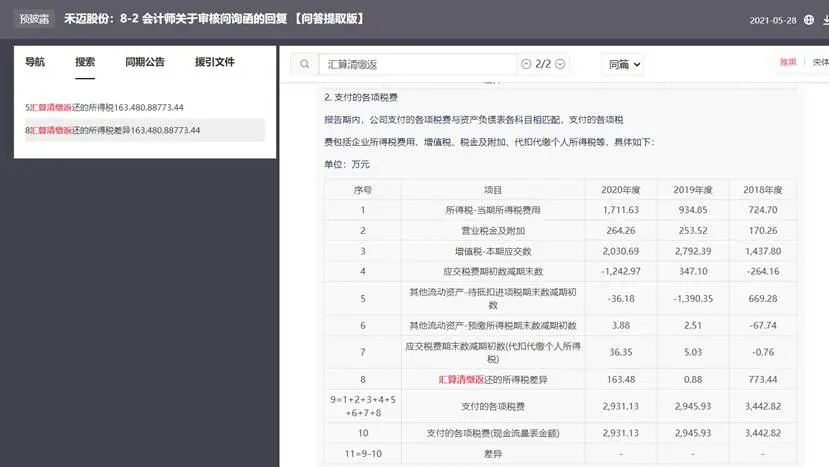
Task: Click the value 347.10
Action: 693,271
